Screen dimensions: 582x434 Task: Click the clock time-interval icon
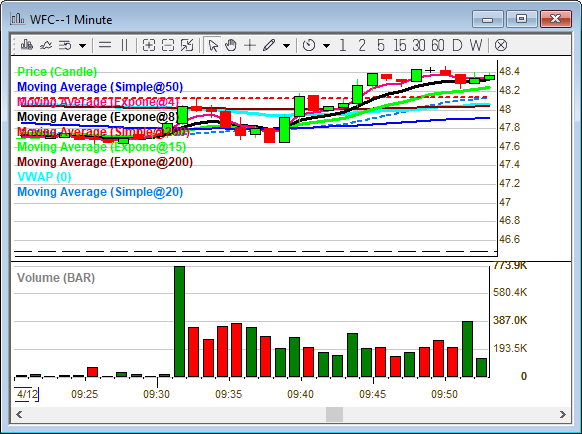[x=309, y=46]
